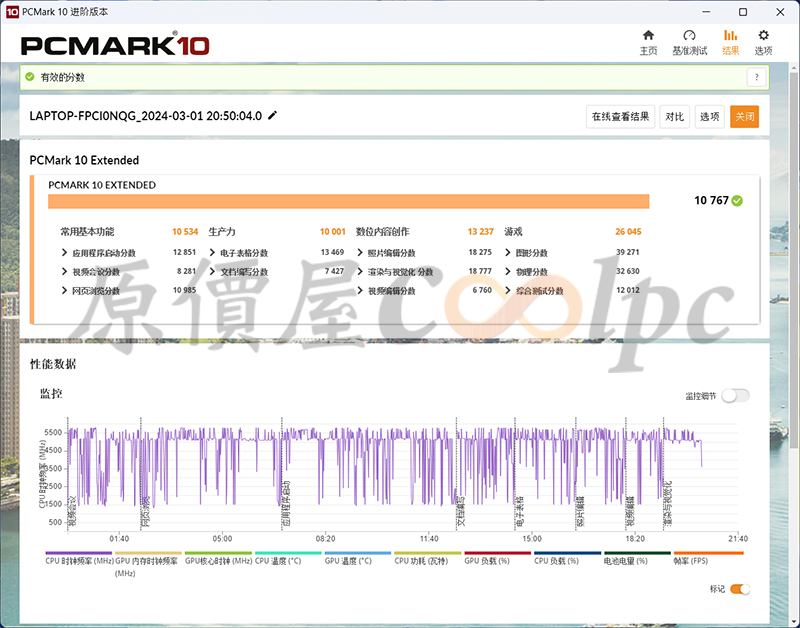The image size is (800, 628).
Task: Expand the 电子表格分数 row
Action: click(212, 253)
